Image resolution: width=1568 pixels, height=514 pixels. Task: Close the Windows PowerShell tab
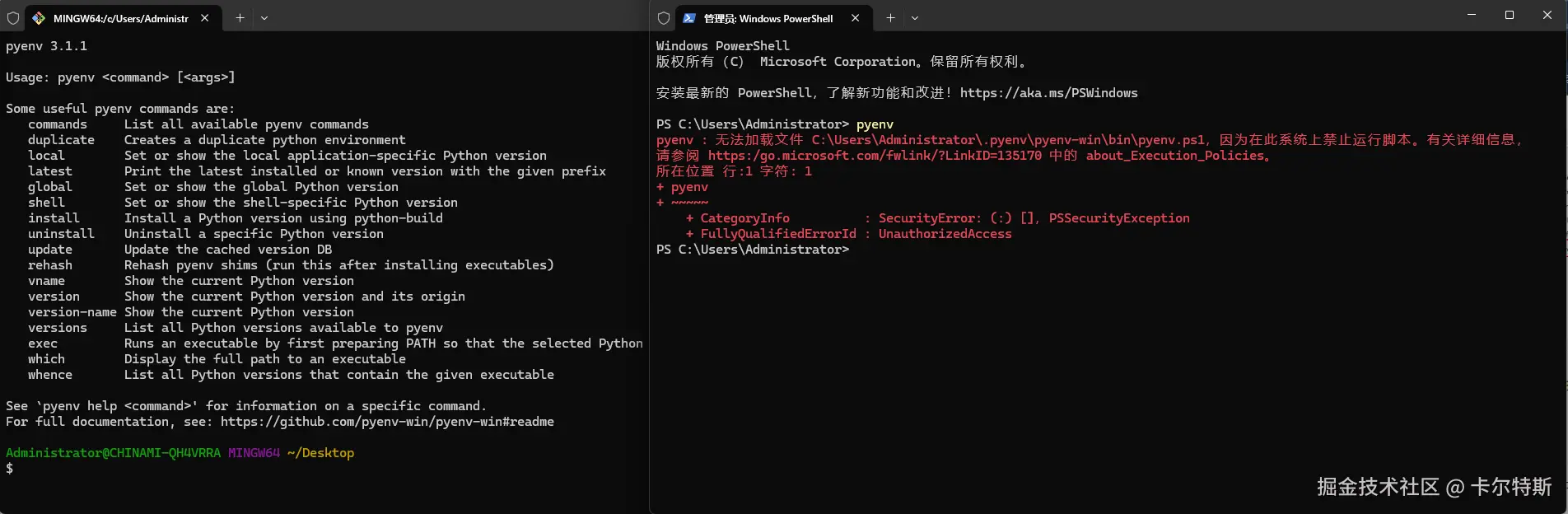coord(856,18)
